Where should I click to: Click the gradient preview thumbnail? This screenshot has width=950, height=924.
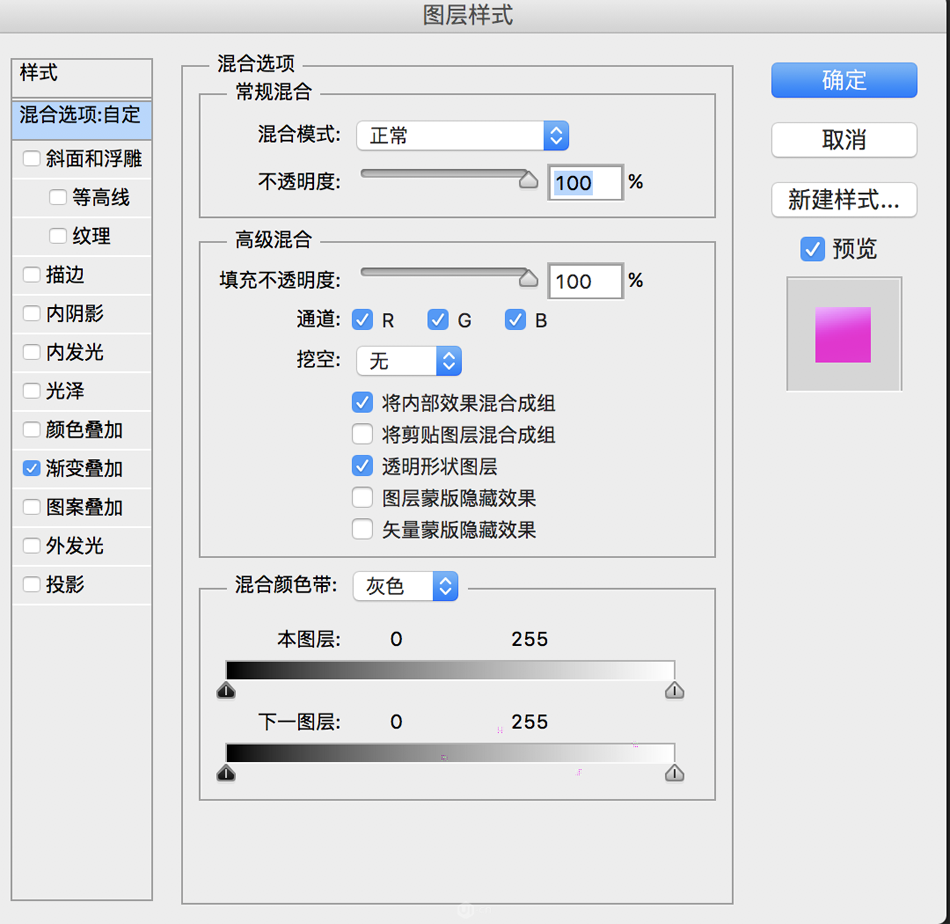pos(844,334)
